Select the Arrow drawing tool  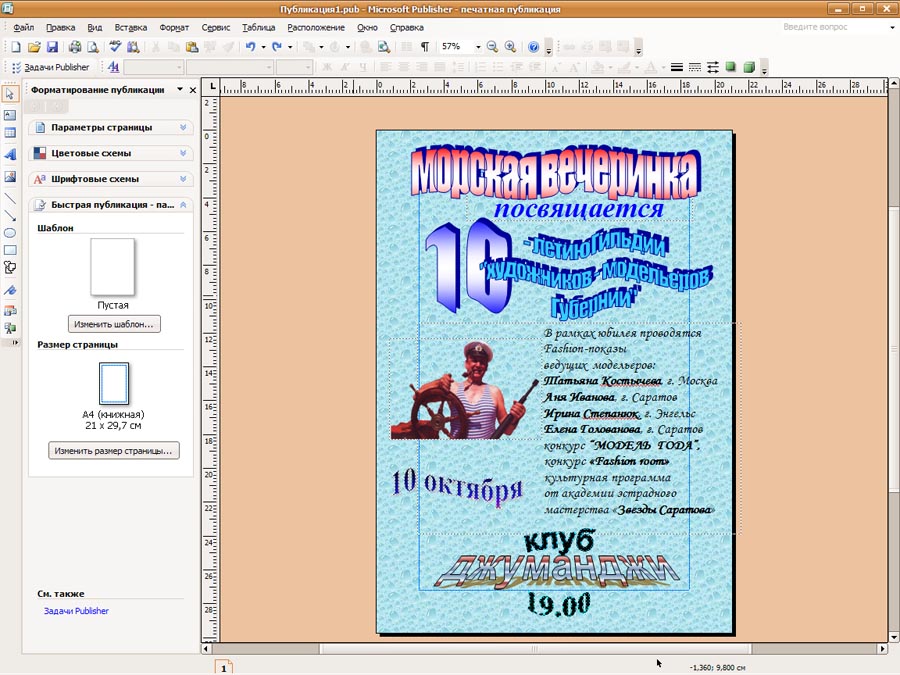click(10, 216)
